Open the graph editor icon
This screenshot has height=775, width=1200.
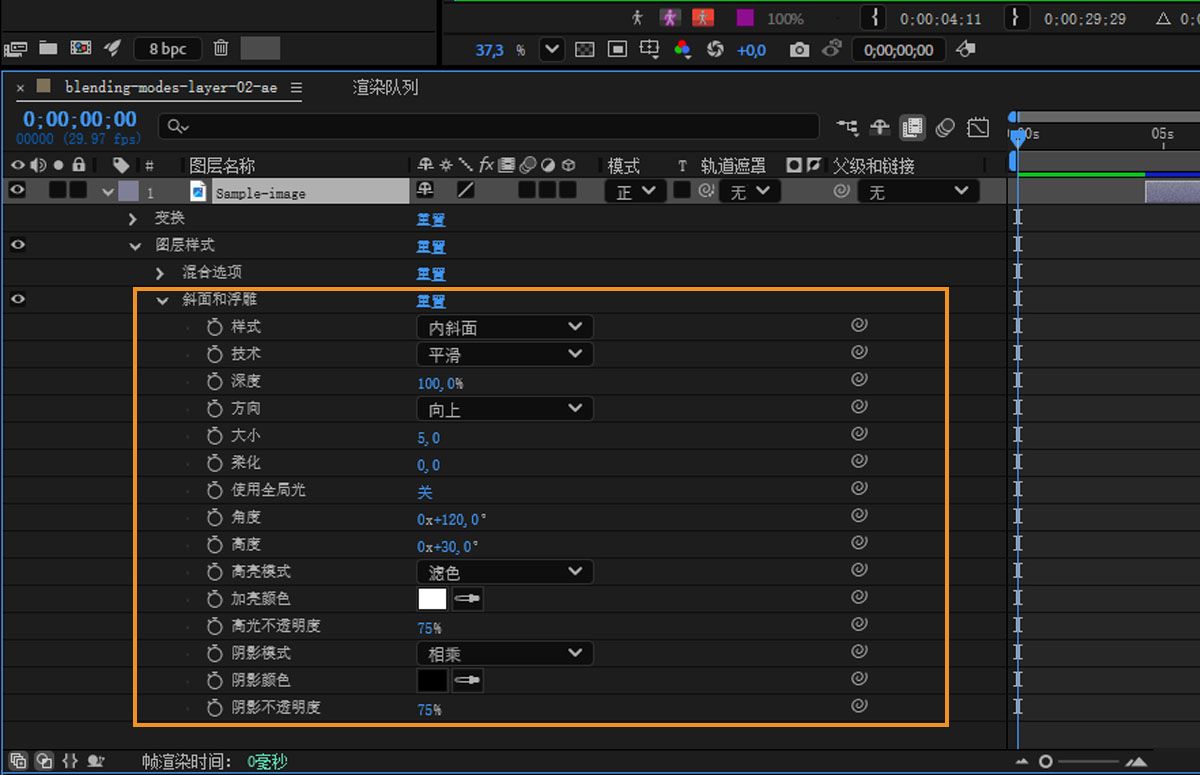click(978, 127)
